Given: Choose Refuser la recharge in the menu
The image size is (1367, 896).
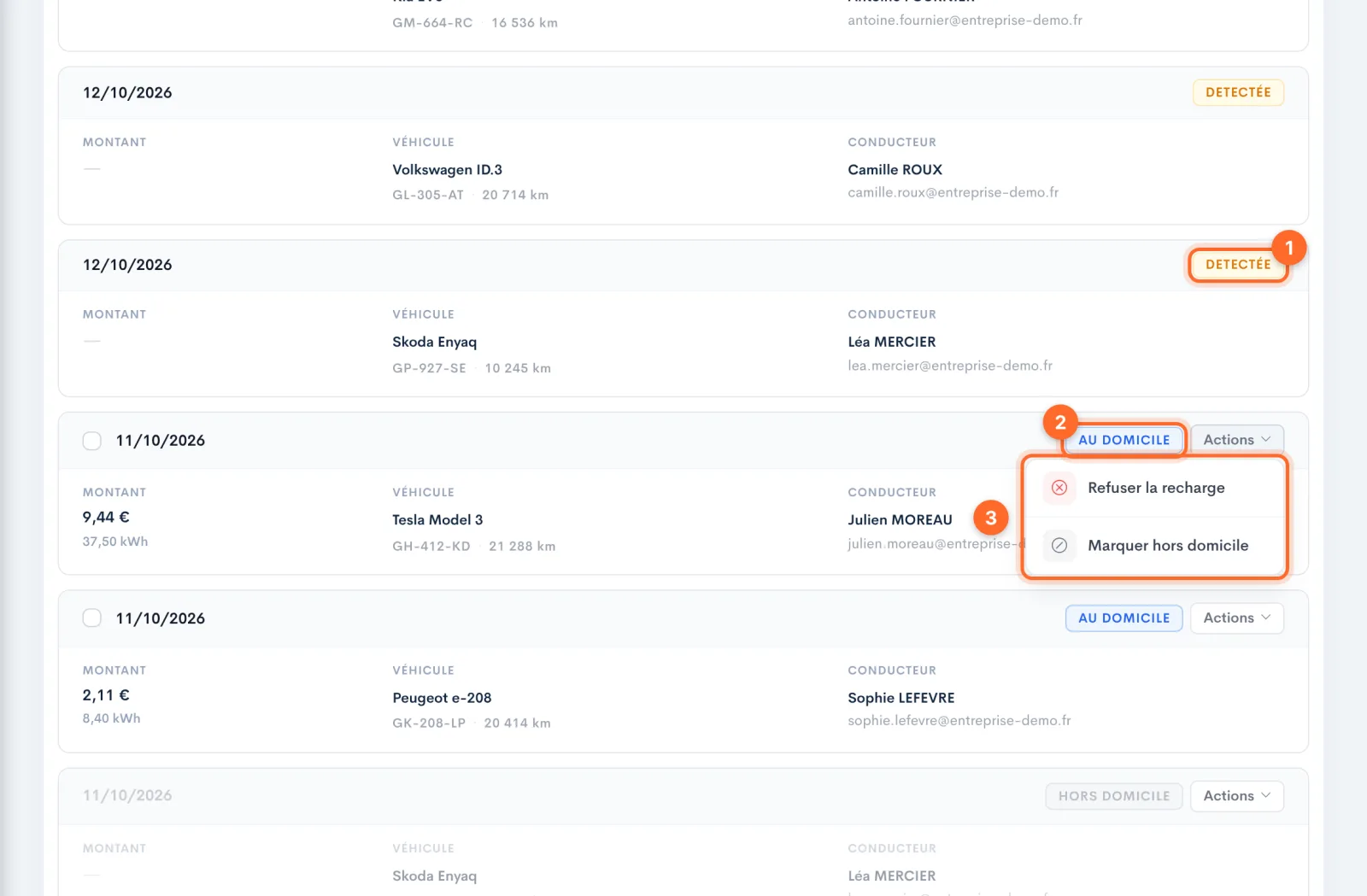Looking at the screenshot, I should point(1155,488).
